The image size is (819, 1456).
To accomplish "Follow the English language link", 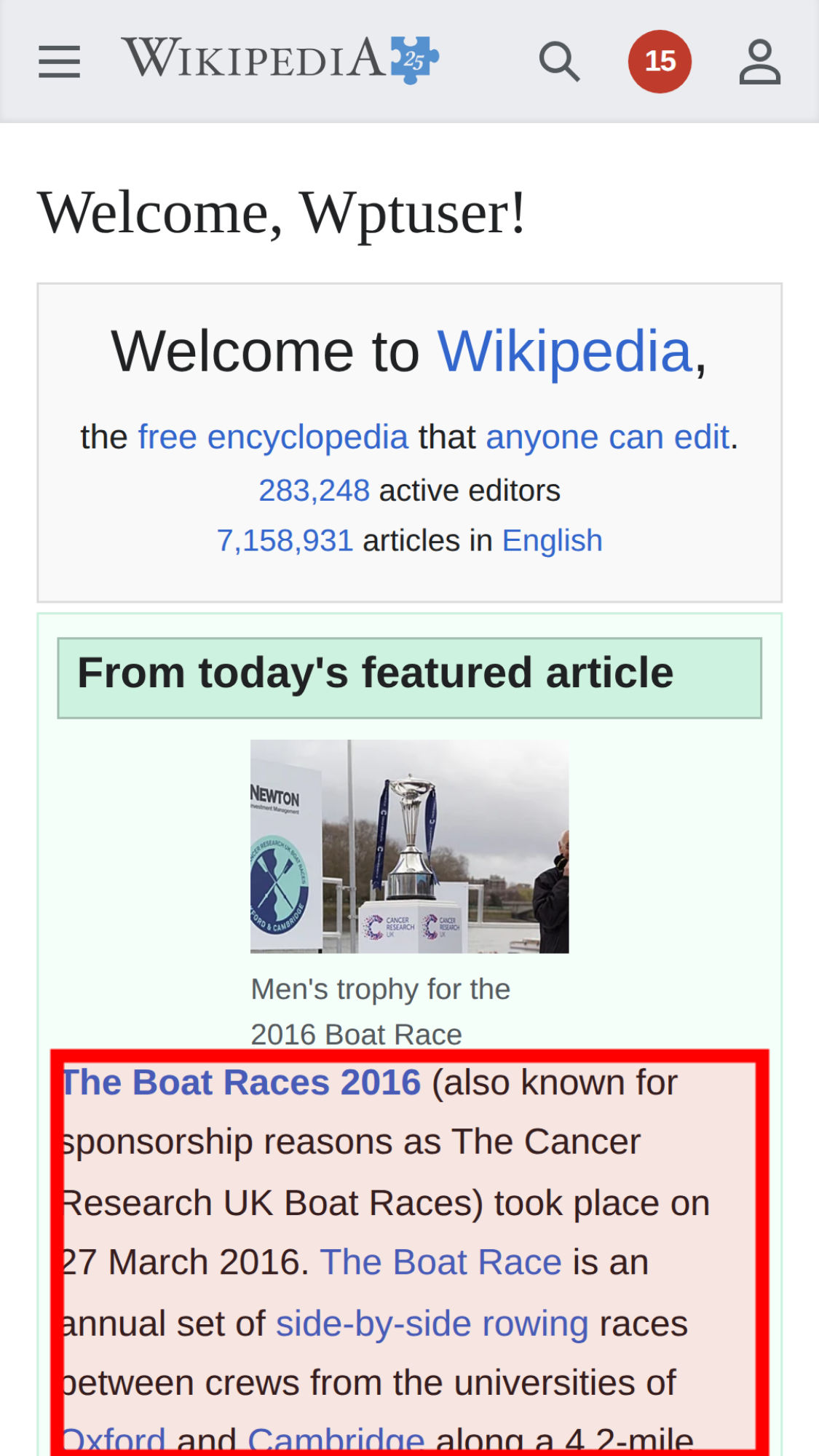I will pyautogui.click(x=552, y=541).
